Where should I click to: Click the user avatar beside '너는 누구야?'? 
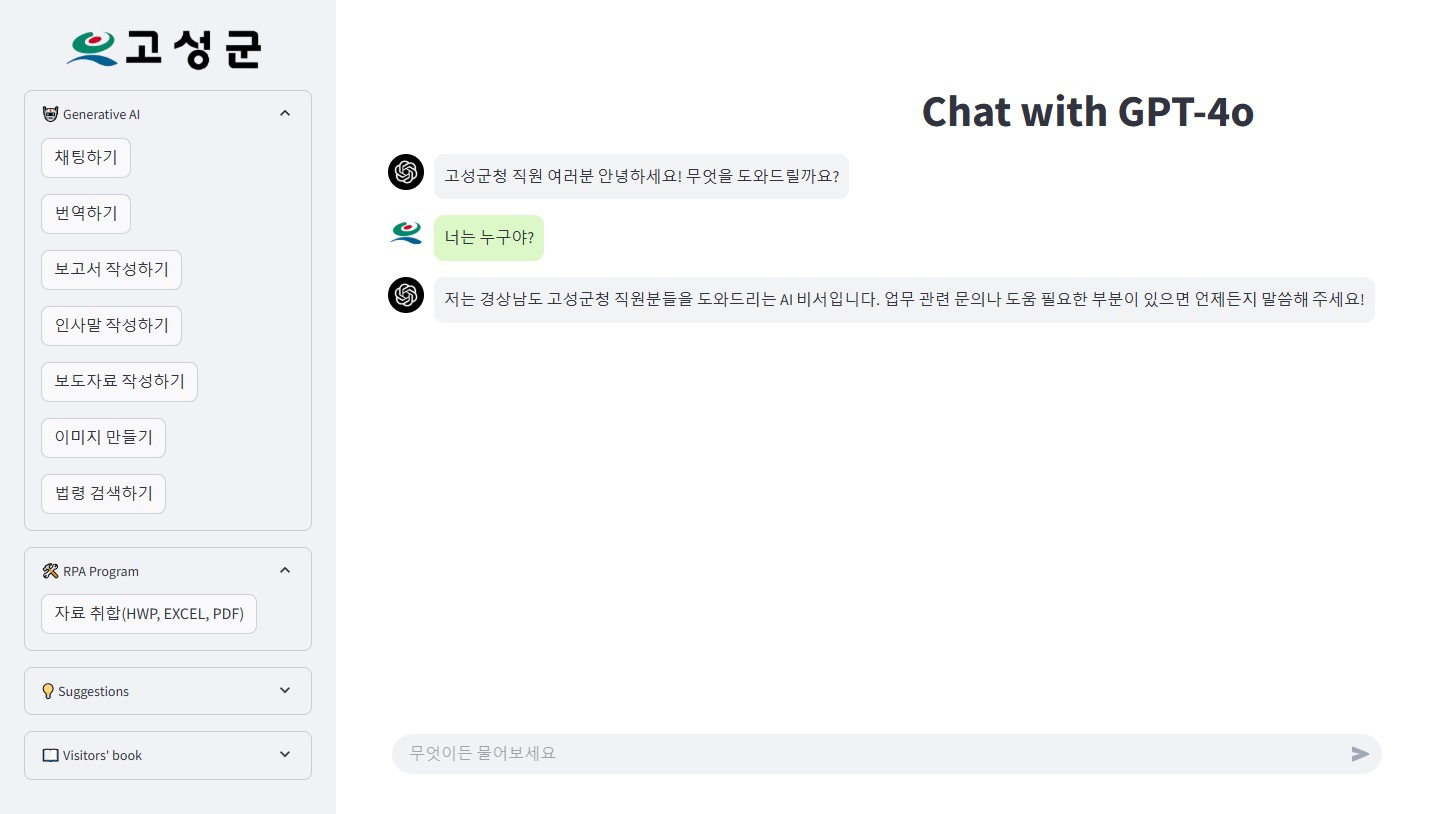click(406, 233)
